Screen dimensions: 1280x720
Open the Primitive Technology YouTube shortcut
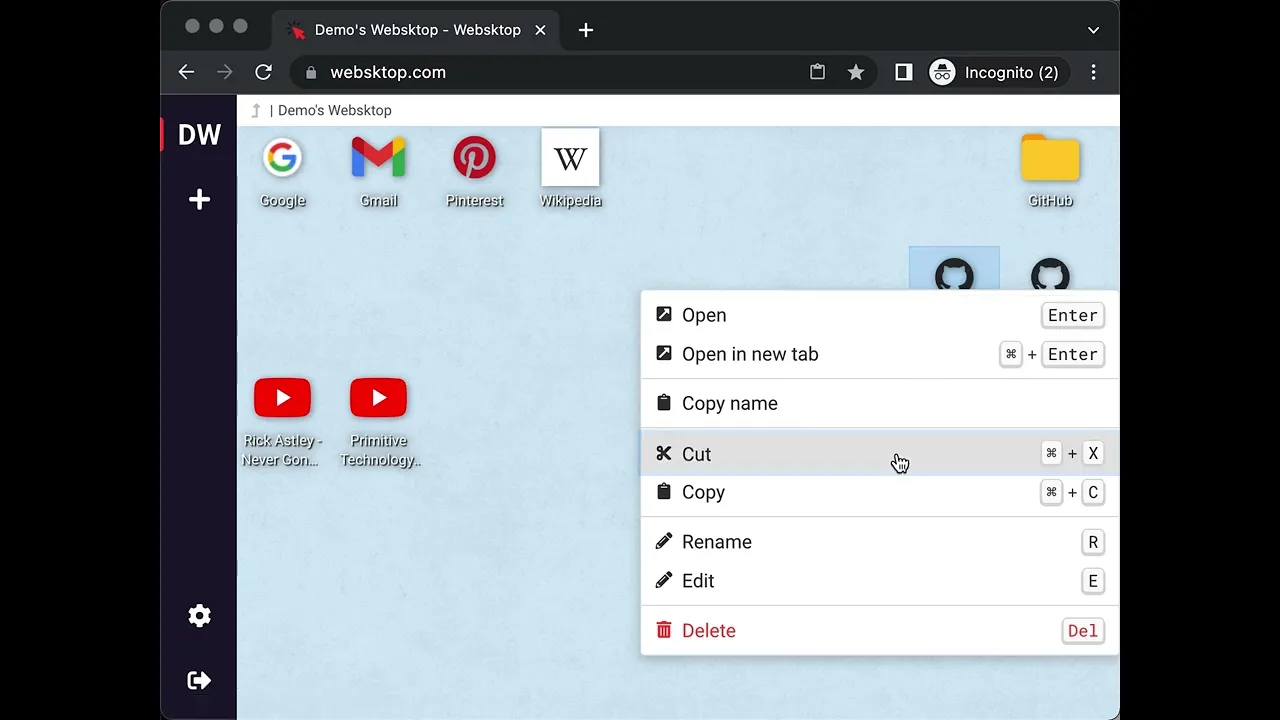click(x=378, y=398)
